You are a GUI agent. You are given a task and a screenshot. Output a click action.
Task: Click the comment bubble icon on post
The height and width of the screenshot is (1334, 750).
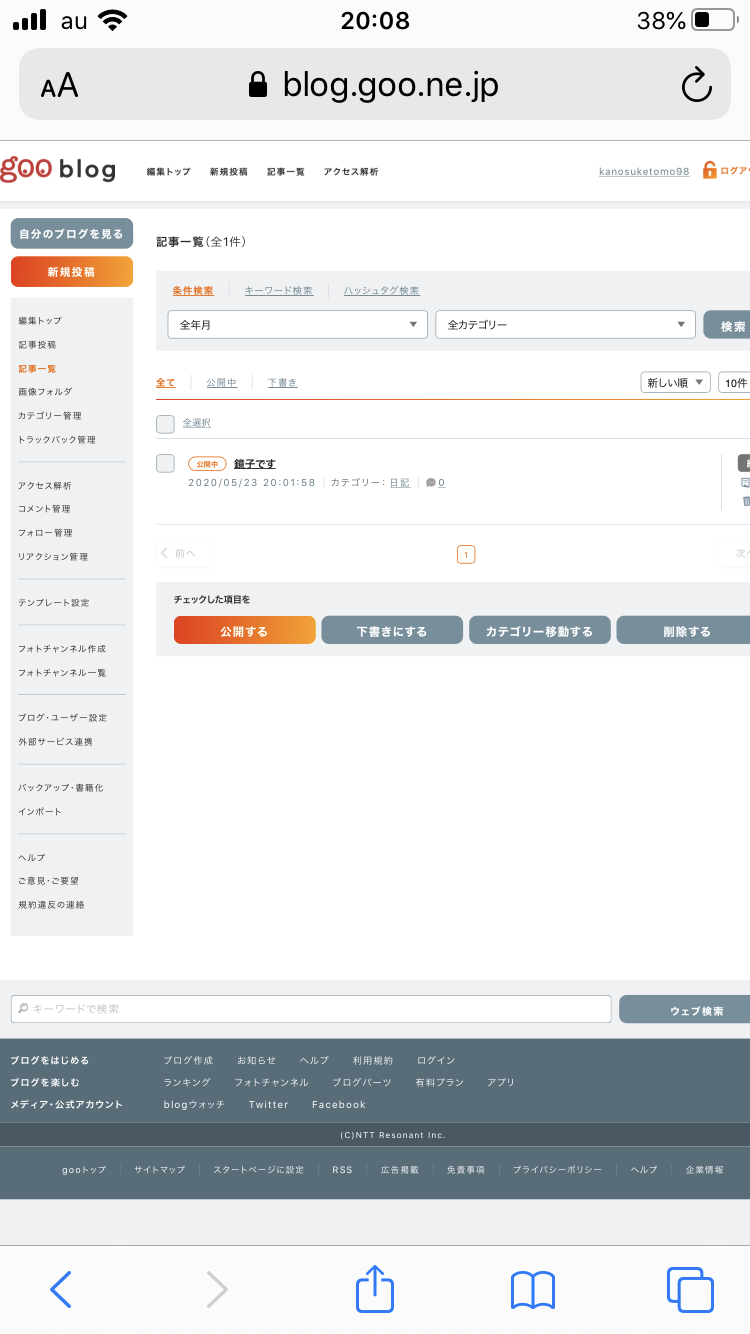431,482
